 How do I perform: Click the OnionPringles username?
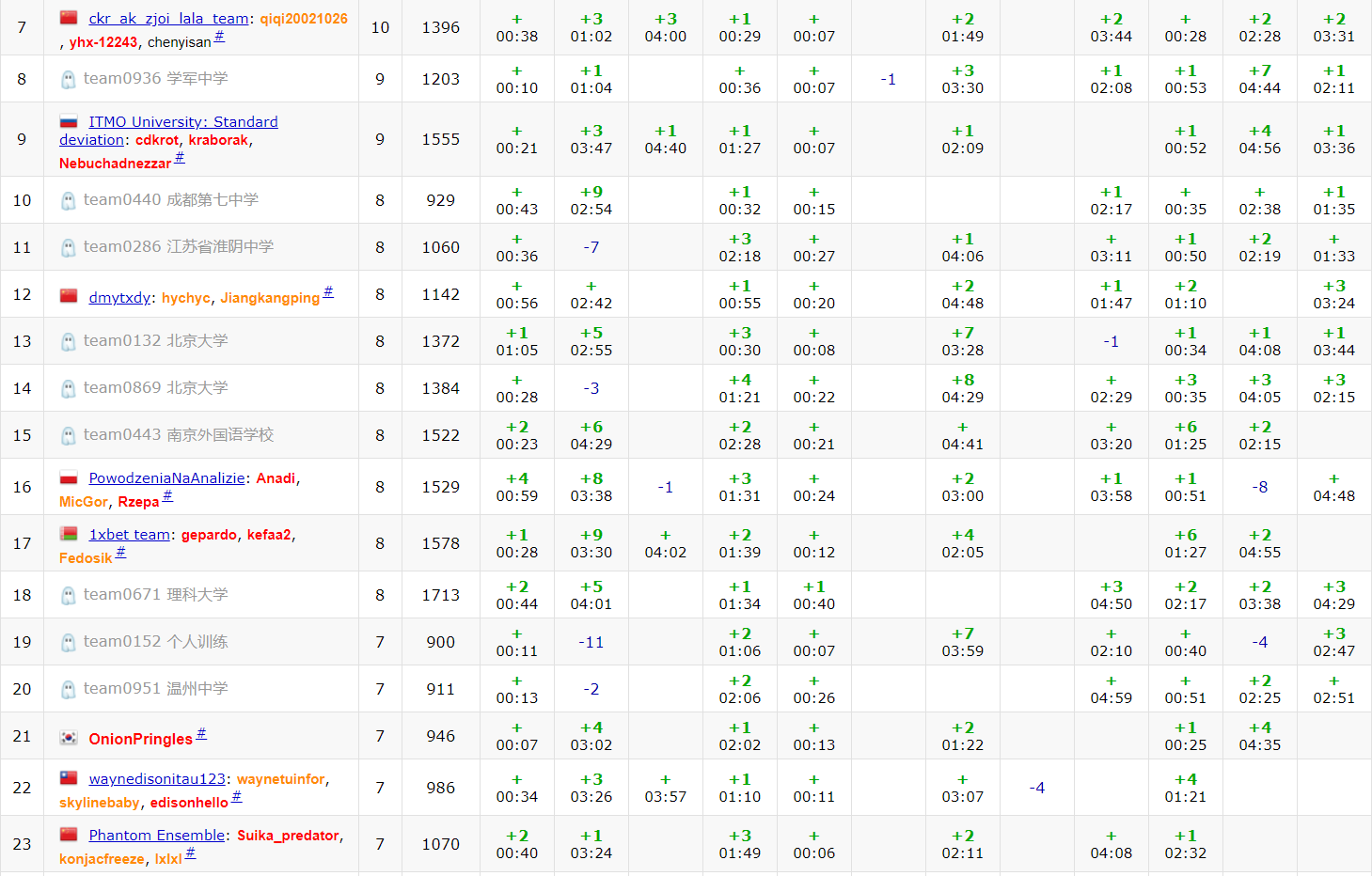click(140, 739)
